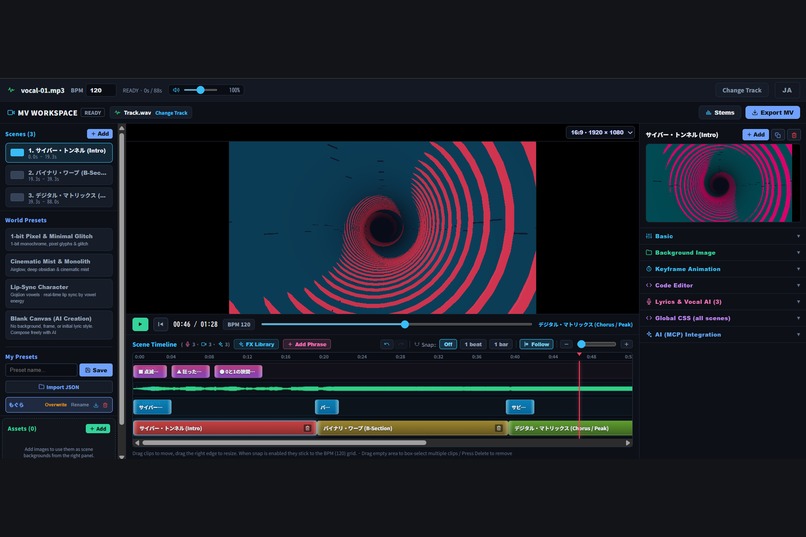The width and height of the screenshot is (806, 537).
Task: Apply Lip-Sync Character preset
Action: [59, 293]
